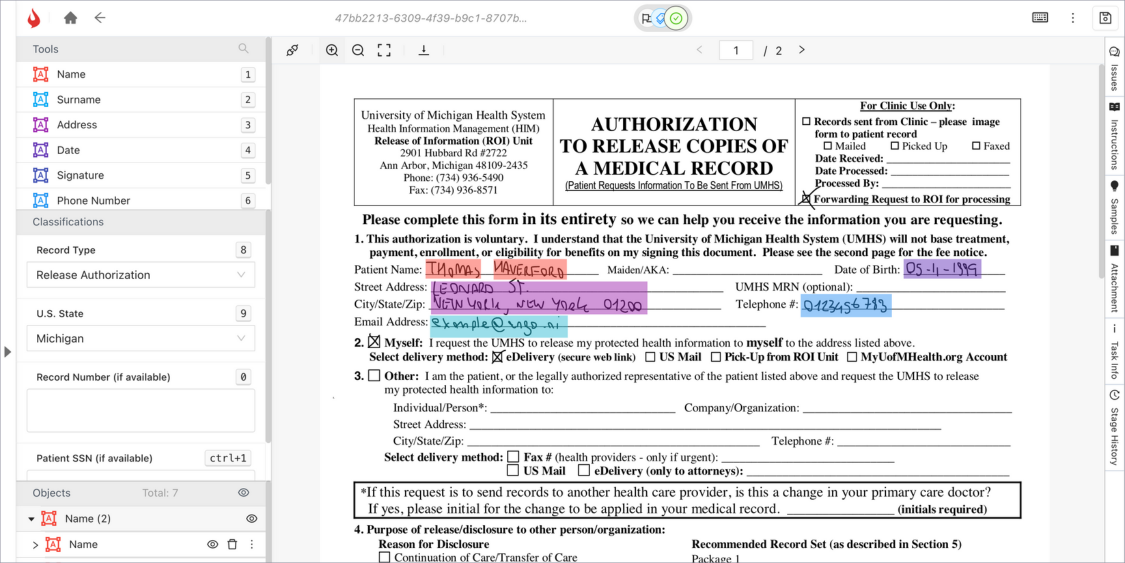Image resolution: width=1125 pixels, height=563 pixels.
Task: Open the Attachment side tab
Action: (x=1114, y=279)
